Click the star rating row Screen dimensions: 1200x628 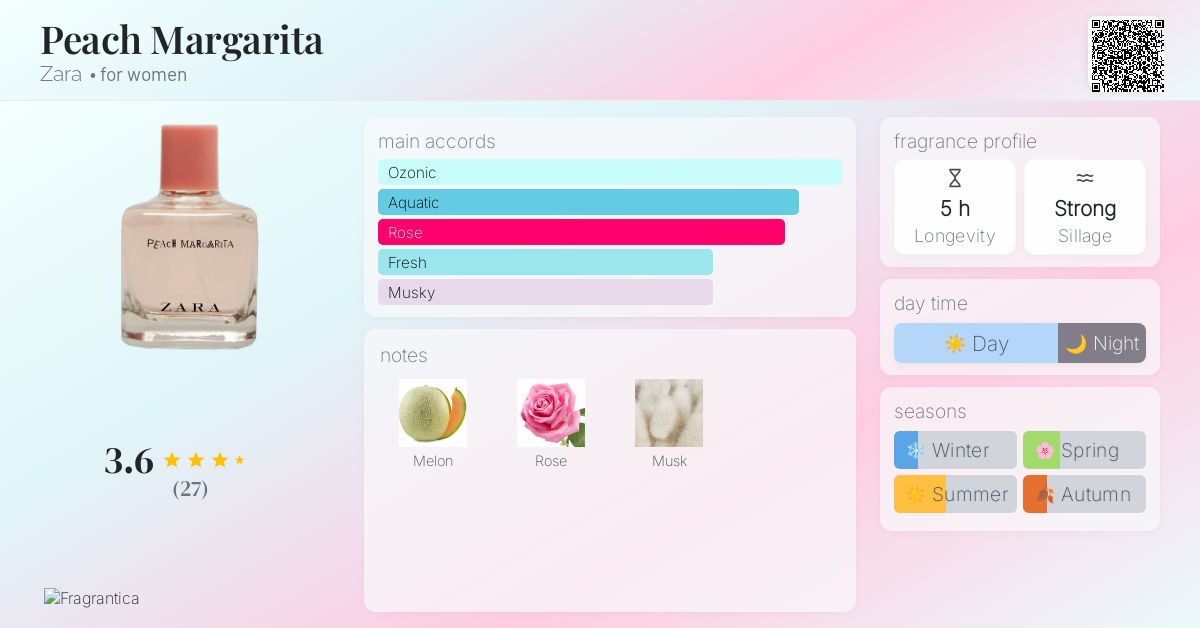204,460
